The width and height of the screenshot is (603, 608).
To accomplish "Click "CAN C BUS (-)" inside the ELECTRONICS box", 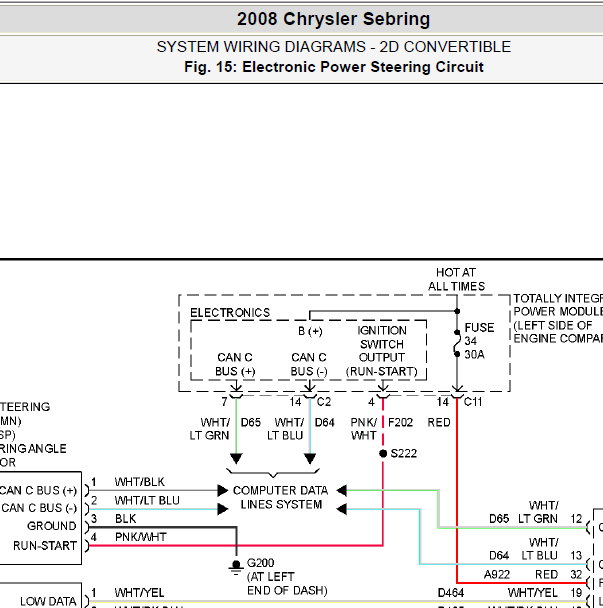I will coord(309,364).
